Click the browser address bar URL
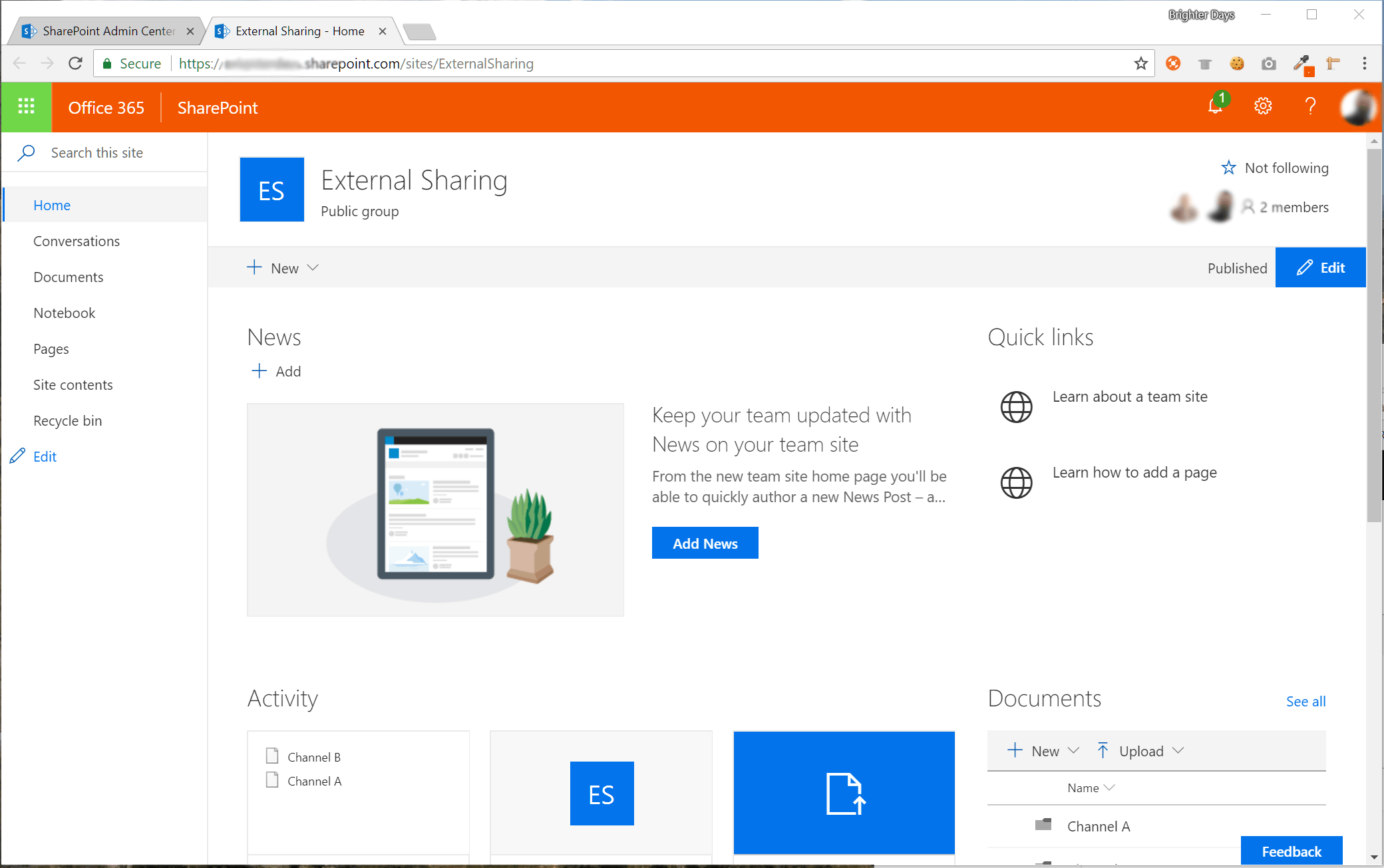 pos(356,63)
